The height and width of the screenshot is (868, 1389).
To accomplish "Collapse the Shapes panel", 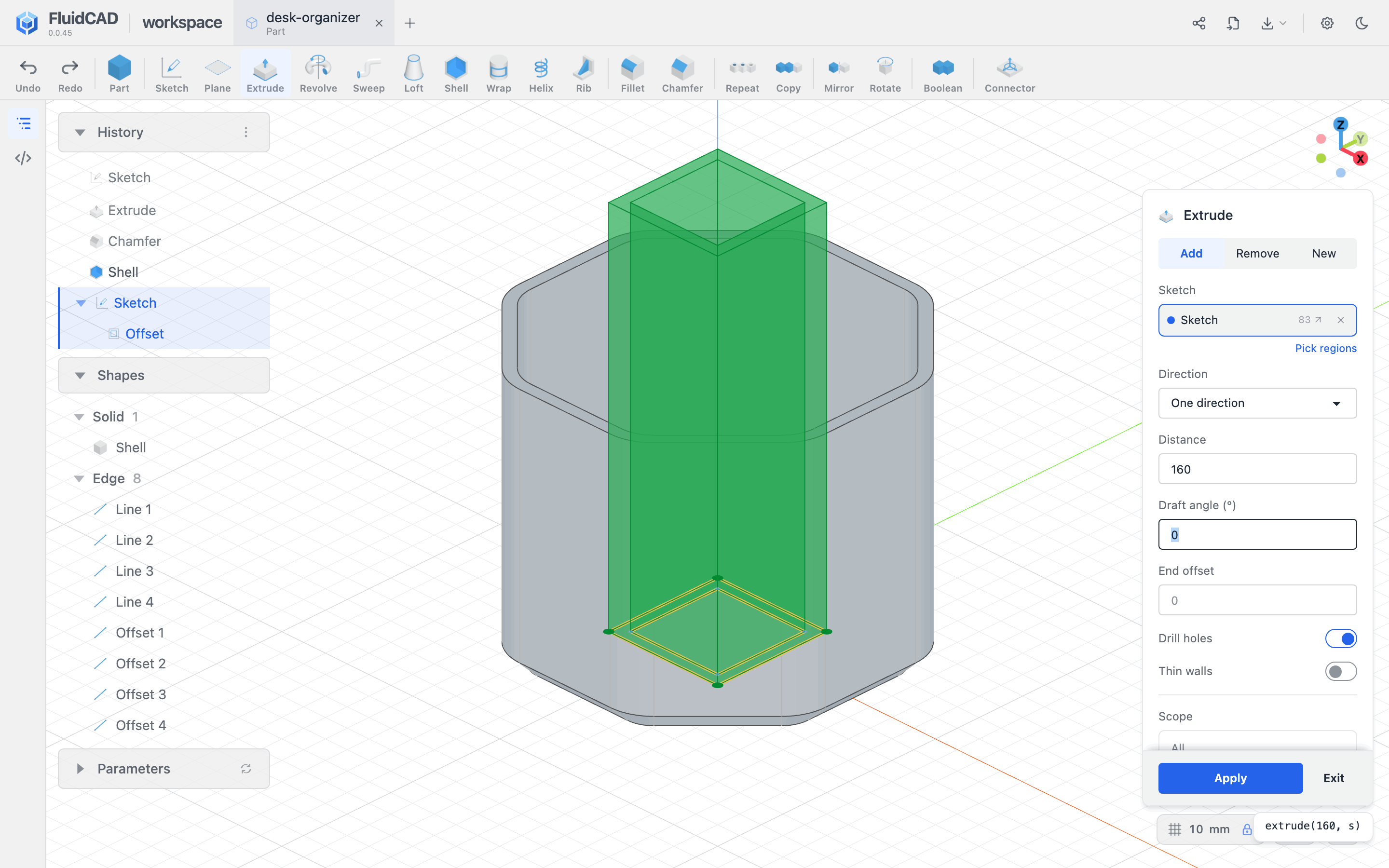I will (x=80, y=376).
